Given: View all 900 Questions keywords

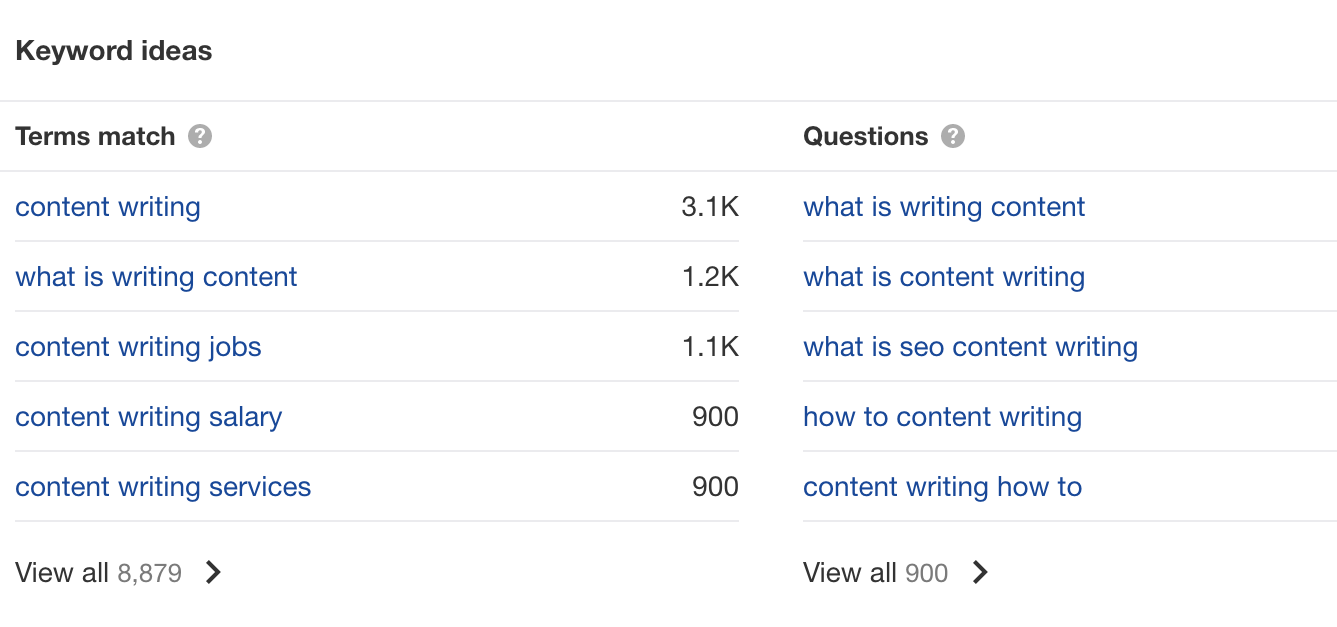Looking at the screenshot, I should point(875,573).
